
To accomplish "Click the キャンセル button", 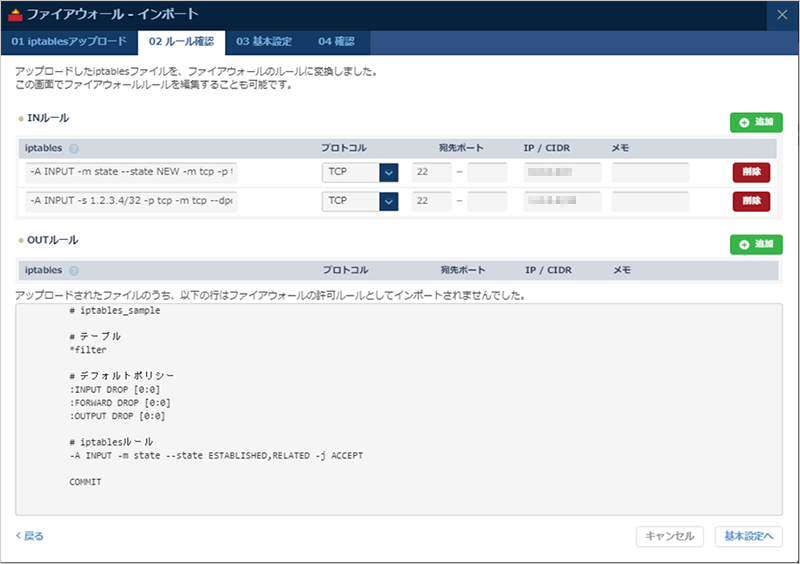I will 669,536.
